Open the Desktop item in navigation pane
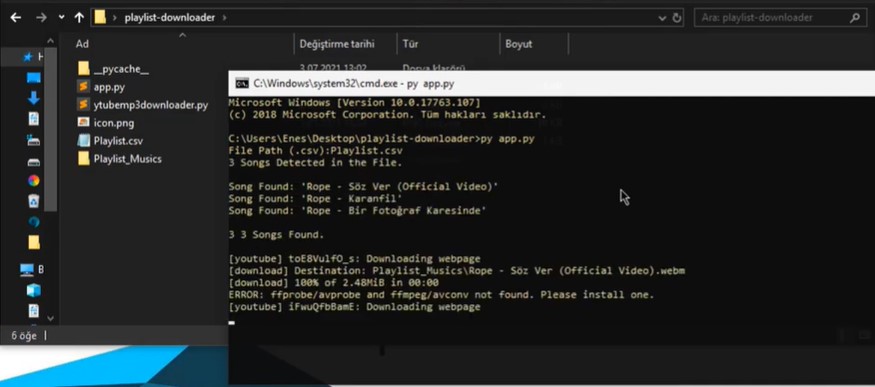The width and height of the screenshot is (875, 387). coord(33,78)
